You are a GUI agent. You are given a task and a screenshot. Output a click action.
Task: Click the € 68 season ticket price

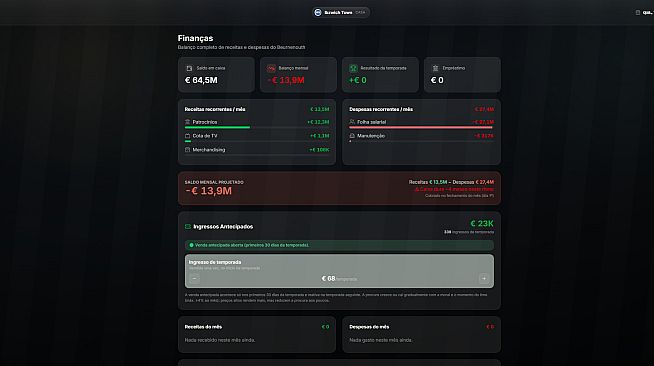(x=328, y=278)
